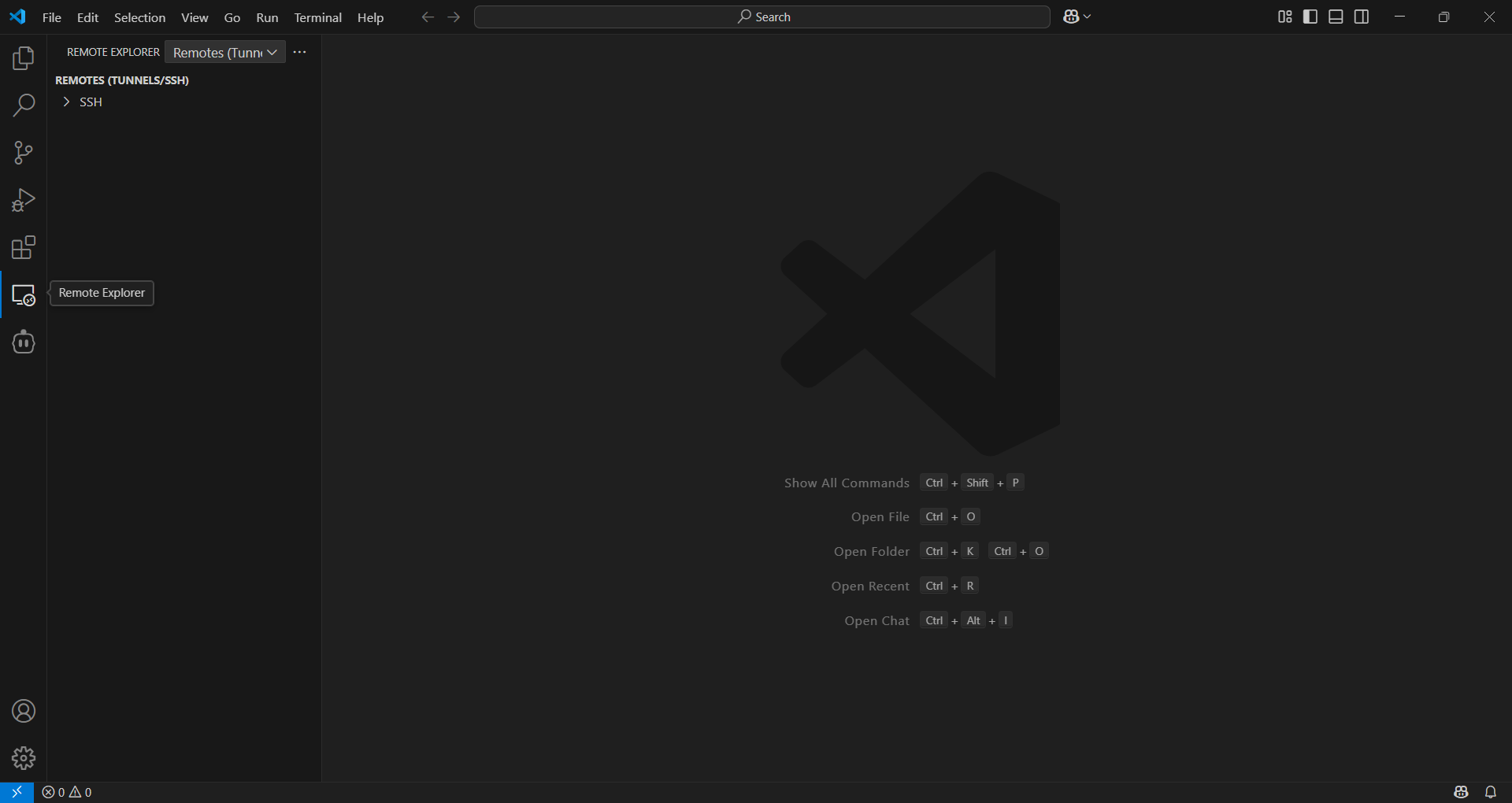Open Remote Explorer more actions ellipsis
The width and height of the screenshot is (1512, 803).
pos(299,52)
